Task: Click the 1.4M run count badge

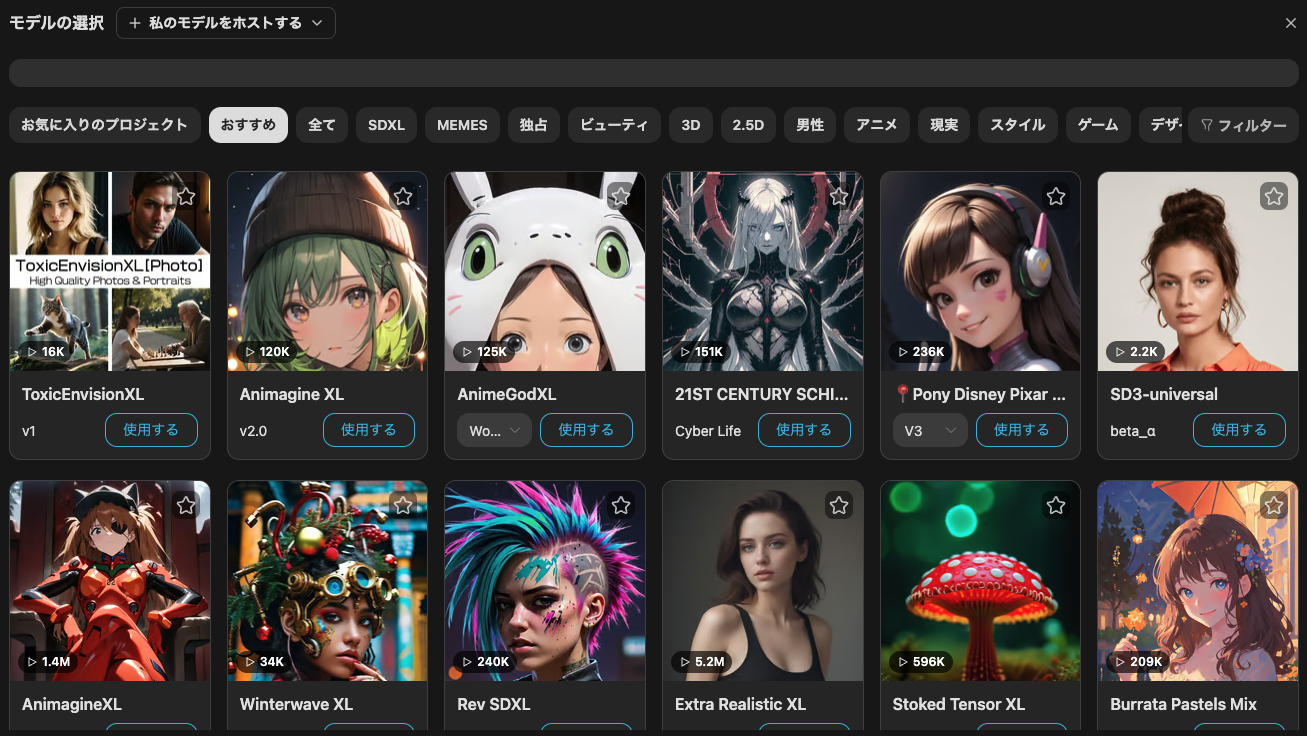Action: coord(49,662)
